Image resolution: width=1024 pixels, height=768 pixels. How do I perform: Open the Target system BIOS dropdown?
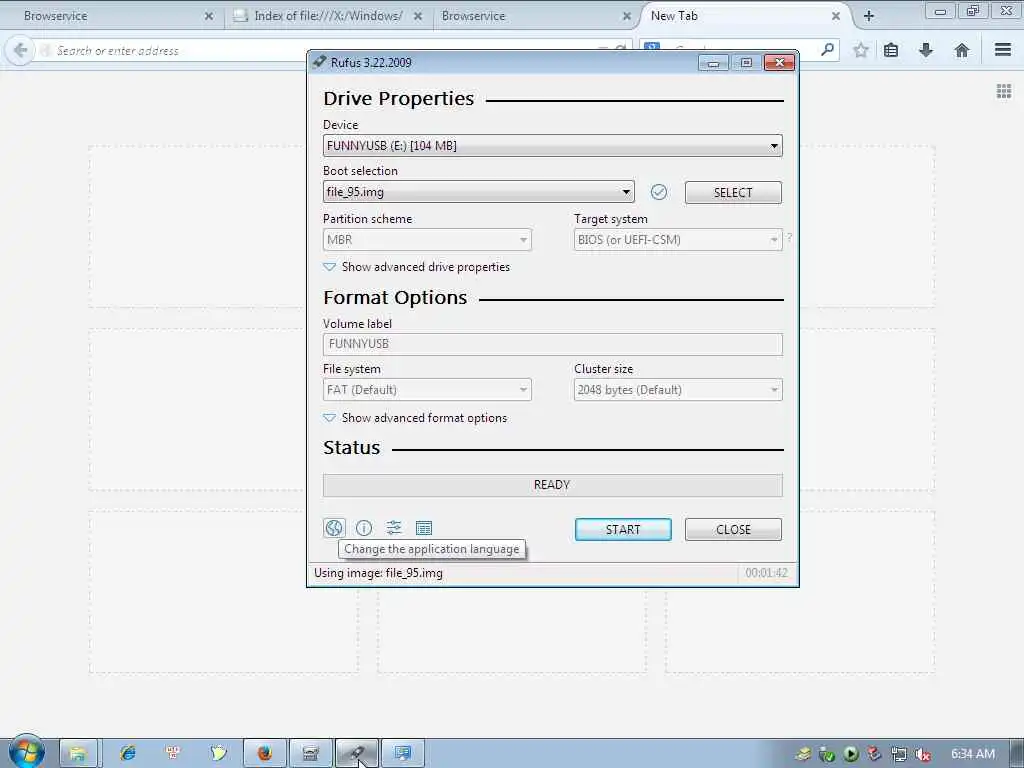[678, 240]
